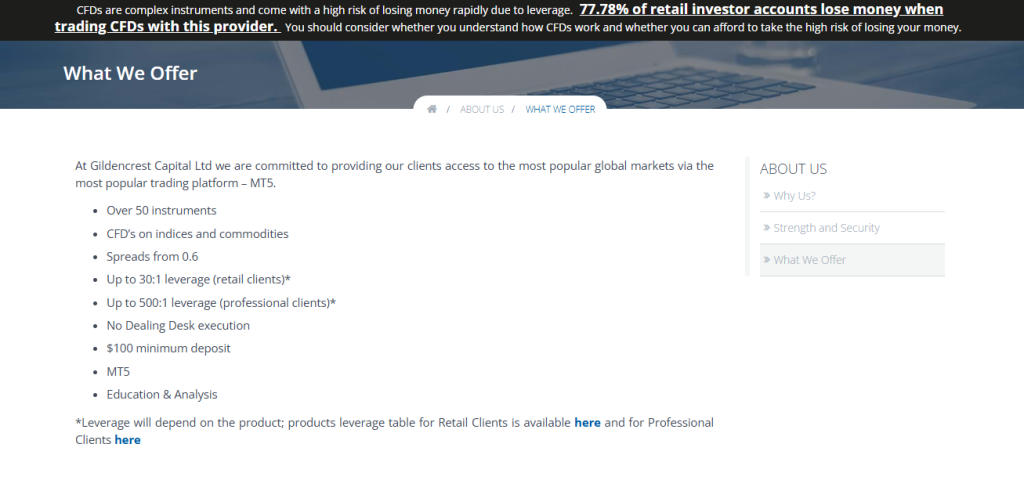Click the home icon in the breadcrumb

click(432, 109)
